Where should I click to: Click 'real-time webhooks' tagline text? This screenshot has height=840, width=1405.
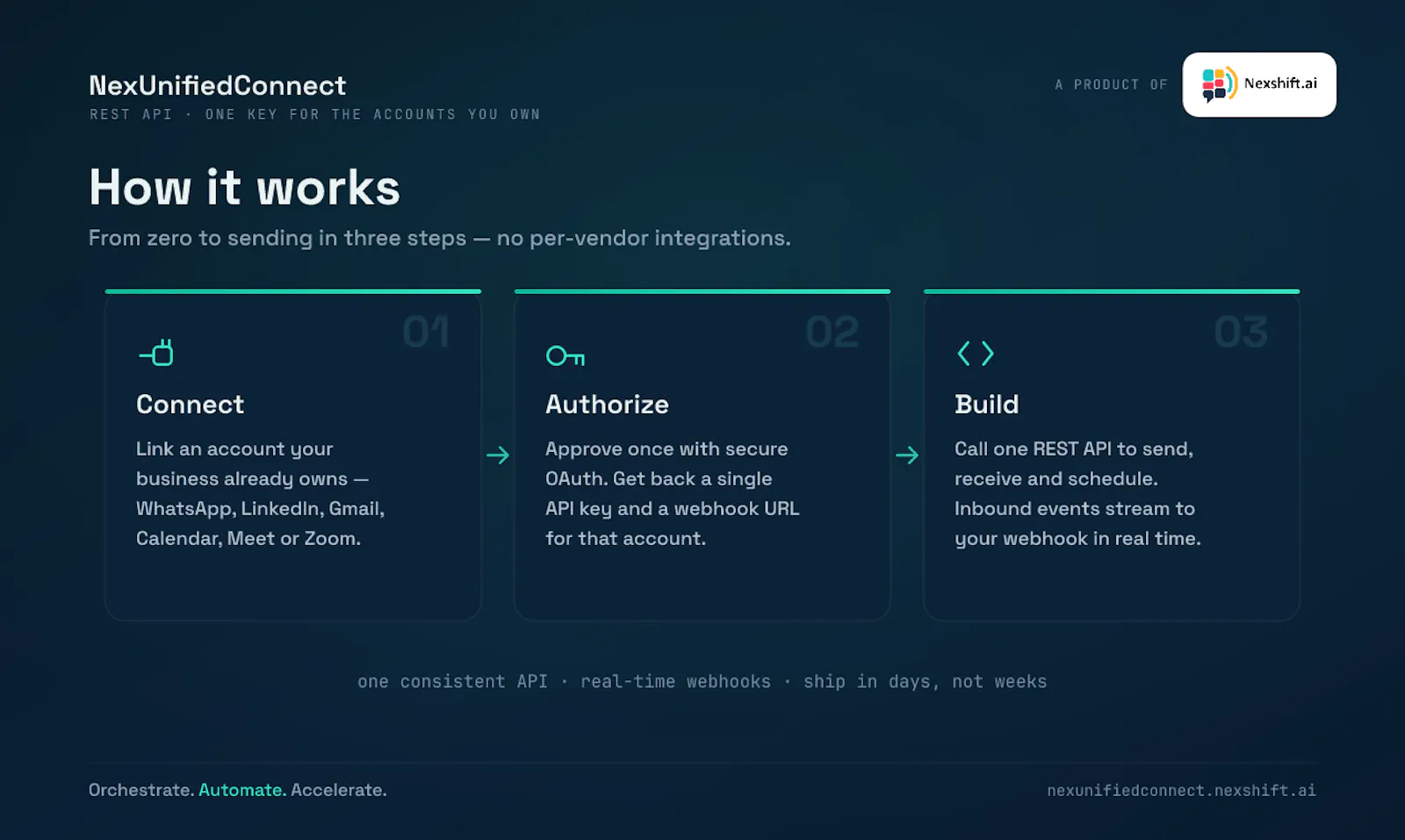click(x=675, y=682)
